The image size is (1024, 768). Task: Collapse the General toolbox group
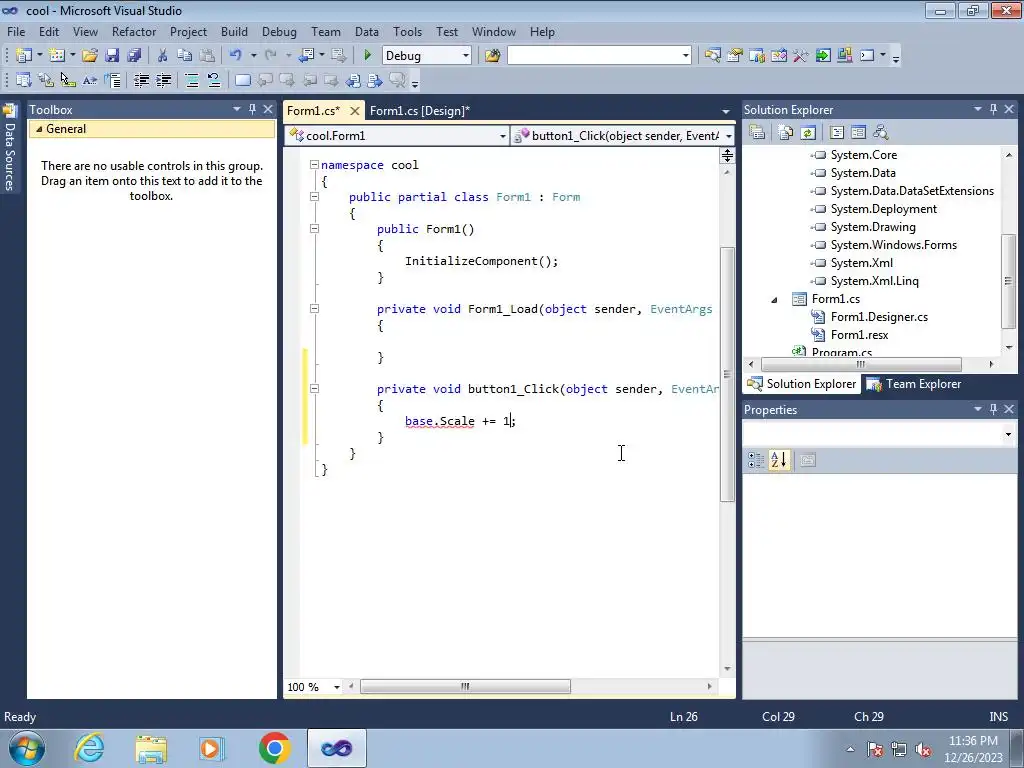[39, 129]
